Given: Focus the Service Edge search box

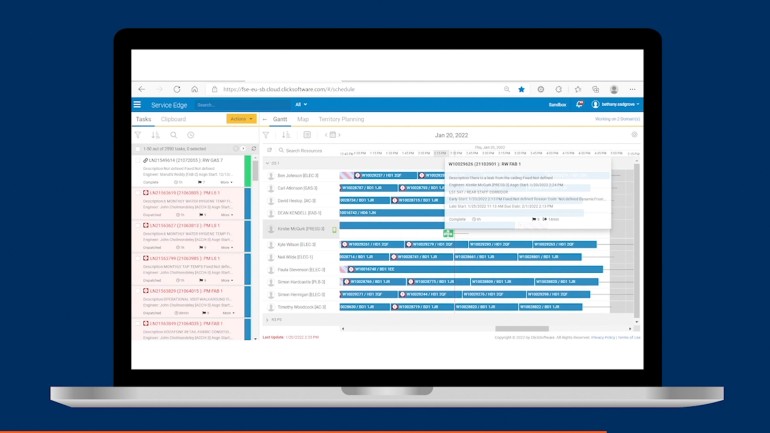Looking at the screenshot, I should pyautogui.click(x=243, y=105).
